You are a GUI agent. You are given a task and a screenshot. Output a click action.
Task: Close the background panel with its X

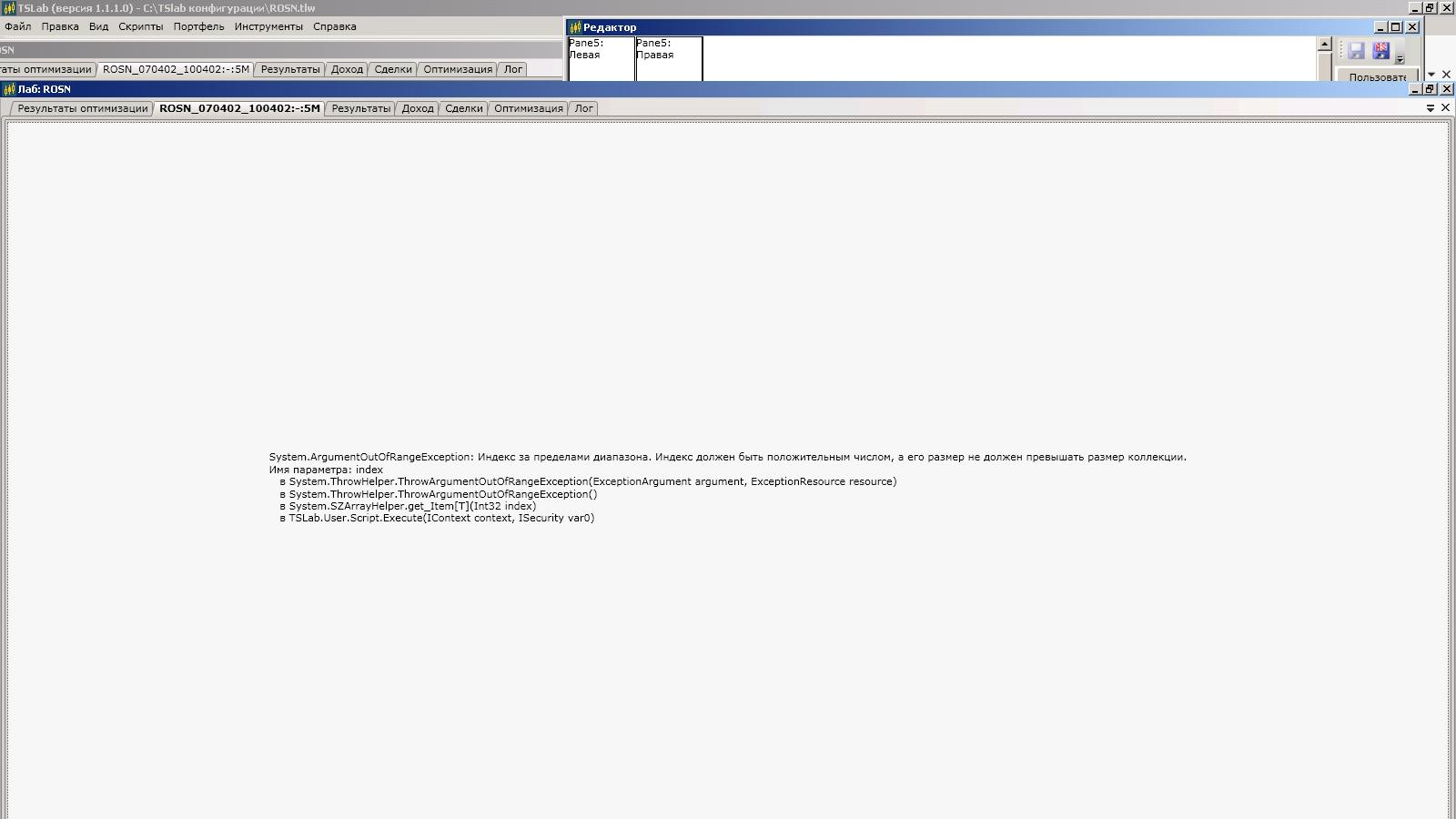[1446, 75]
